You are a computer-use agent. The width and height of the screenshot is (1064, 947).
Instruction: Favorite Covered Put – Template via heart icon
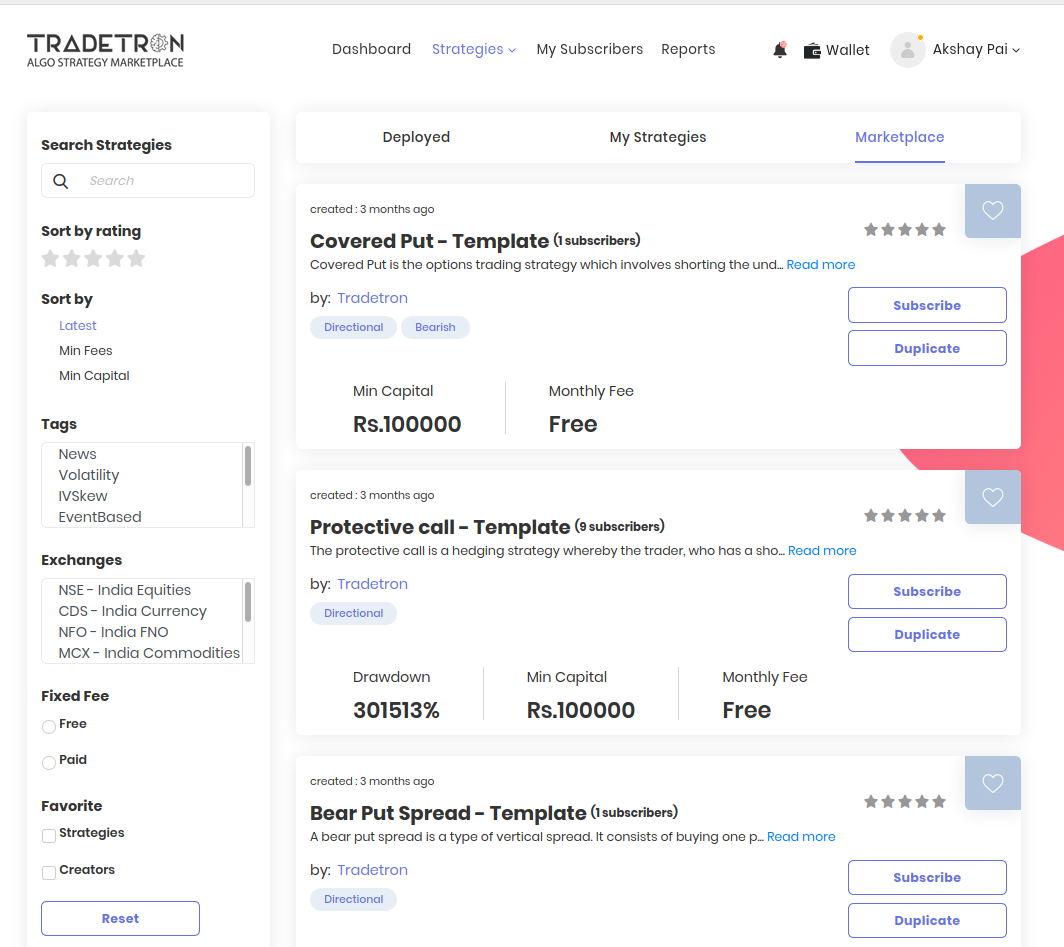tap(992, 211)
